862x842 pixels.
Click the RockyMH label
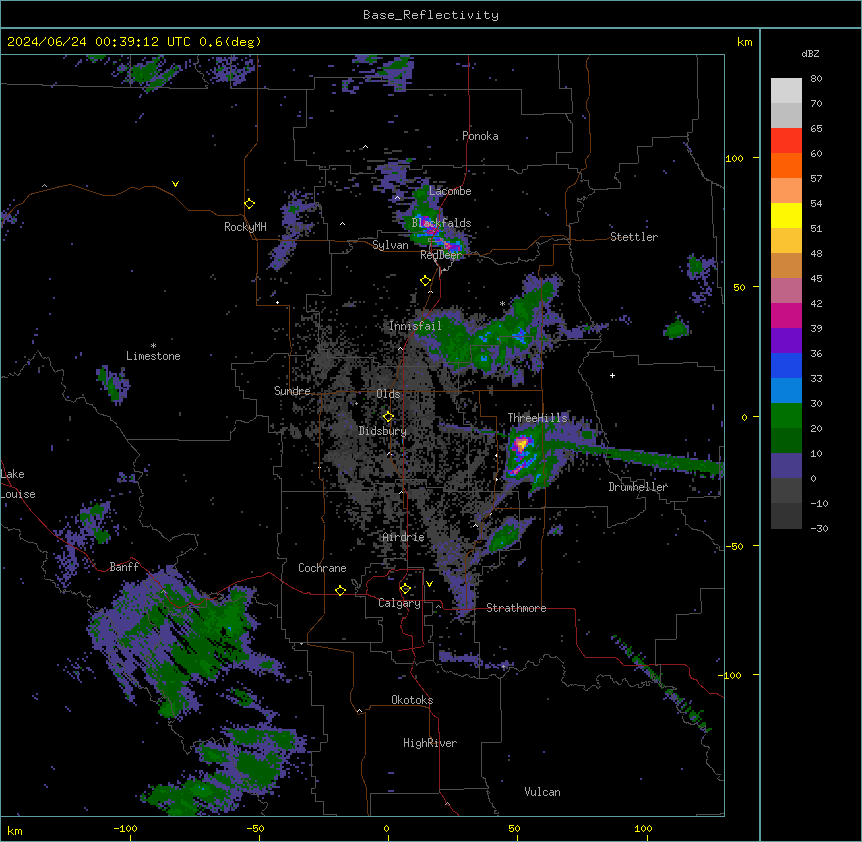click(245, 227)
